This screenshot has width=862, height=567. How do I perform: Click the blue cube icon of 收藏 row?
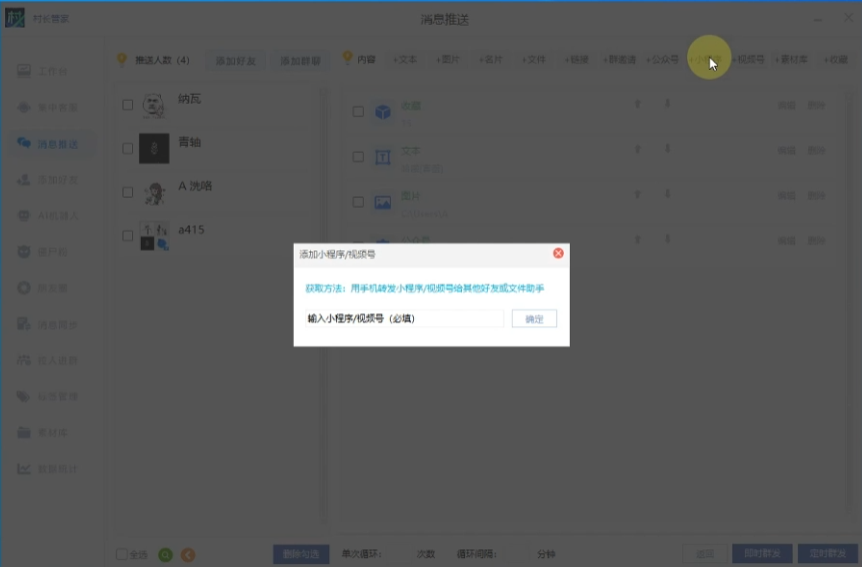coord(383,112)
